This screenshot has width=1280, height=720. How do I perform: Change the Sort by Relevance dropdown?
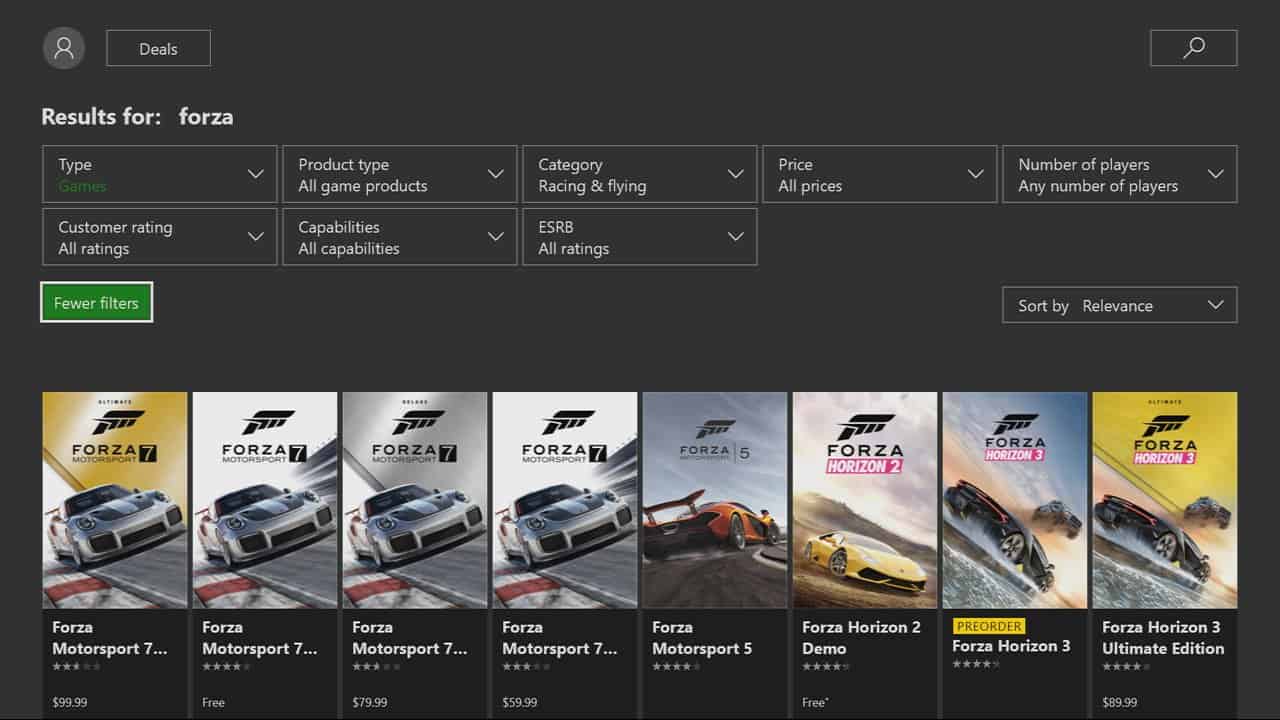[x=1119, y=305]
